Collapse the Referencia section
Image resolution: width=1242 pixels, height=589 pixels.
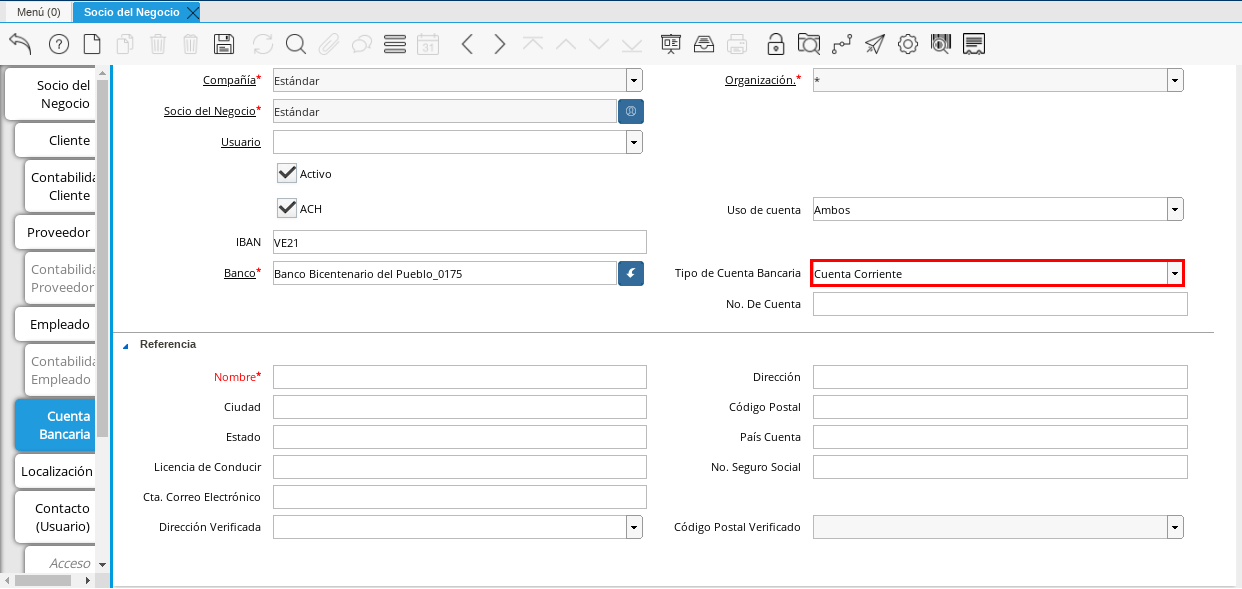(126, 345)
